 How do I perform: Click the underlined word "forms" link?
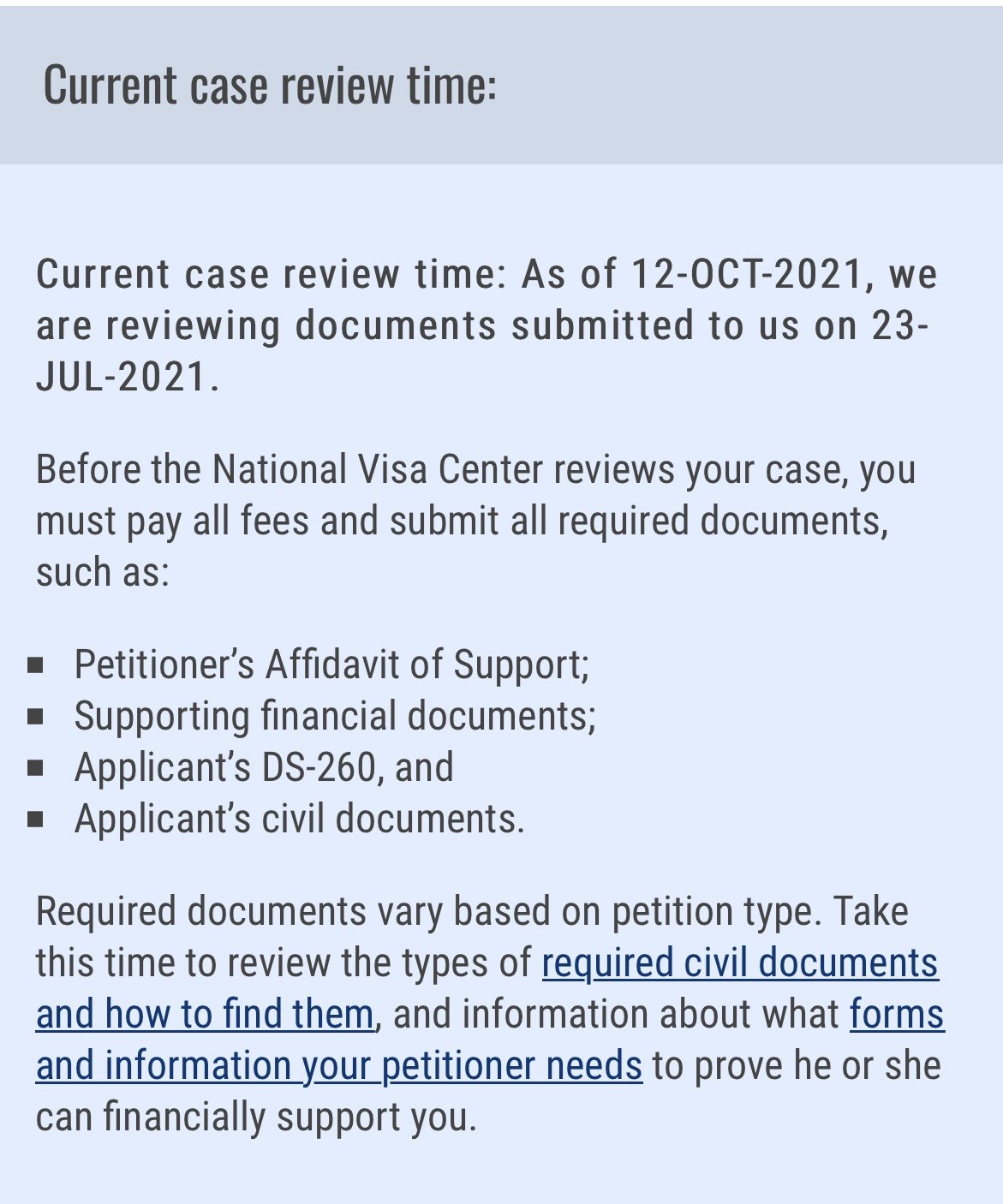pos(897,1014)
